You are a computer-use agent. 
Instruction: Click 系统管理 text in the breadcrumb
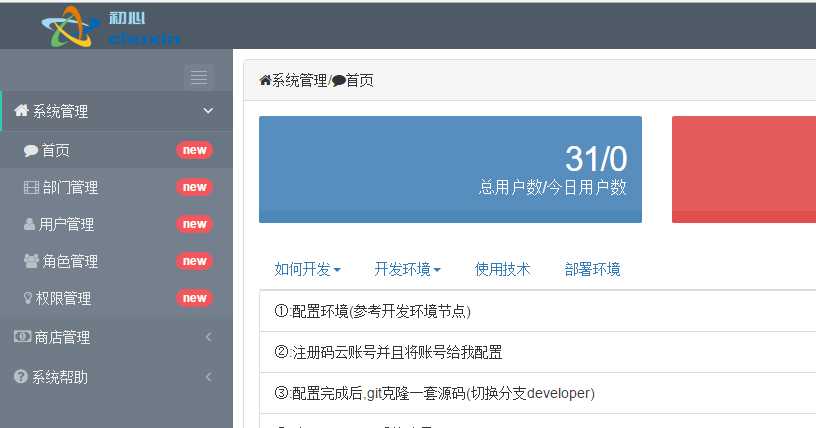[x=300, y=80]
